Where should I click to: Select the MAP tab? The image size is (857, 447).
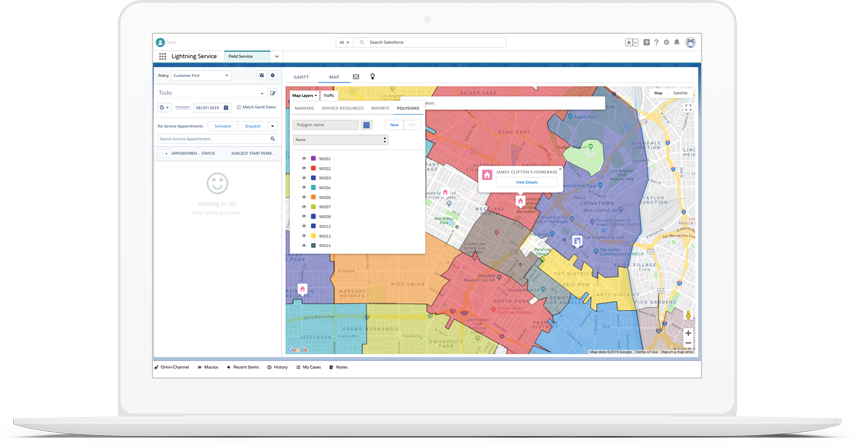click(x=334, y=77)
